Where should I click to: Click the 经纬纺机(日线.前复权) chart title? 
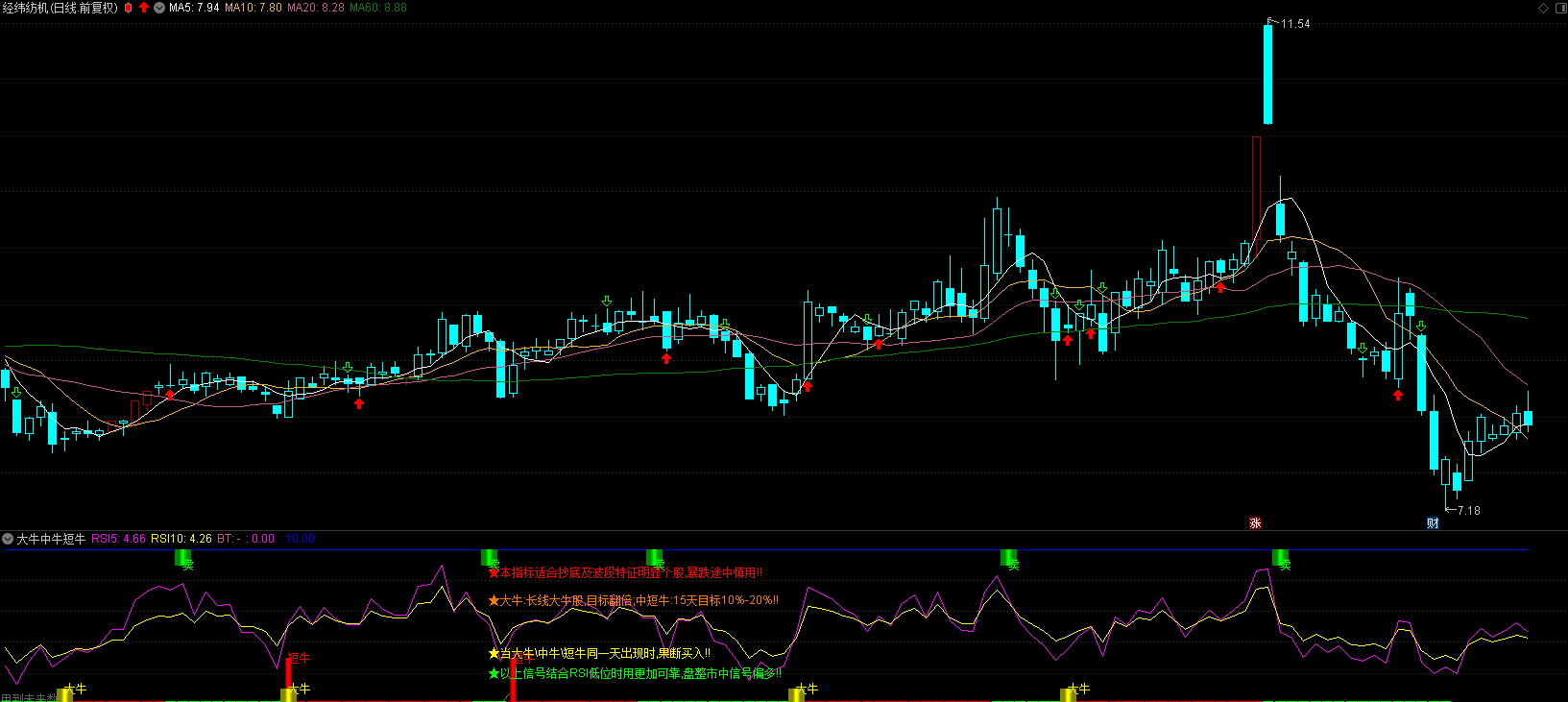click(60, 8)
